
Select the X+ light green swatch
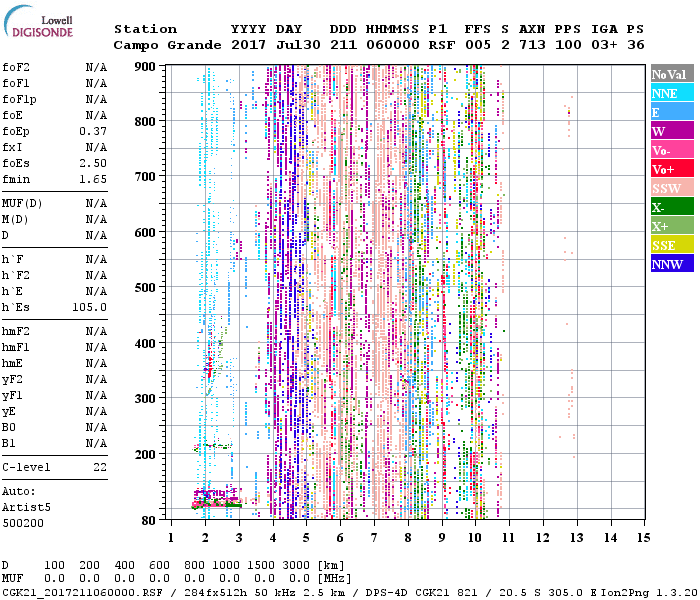coord(672,226)
